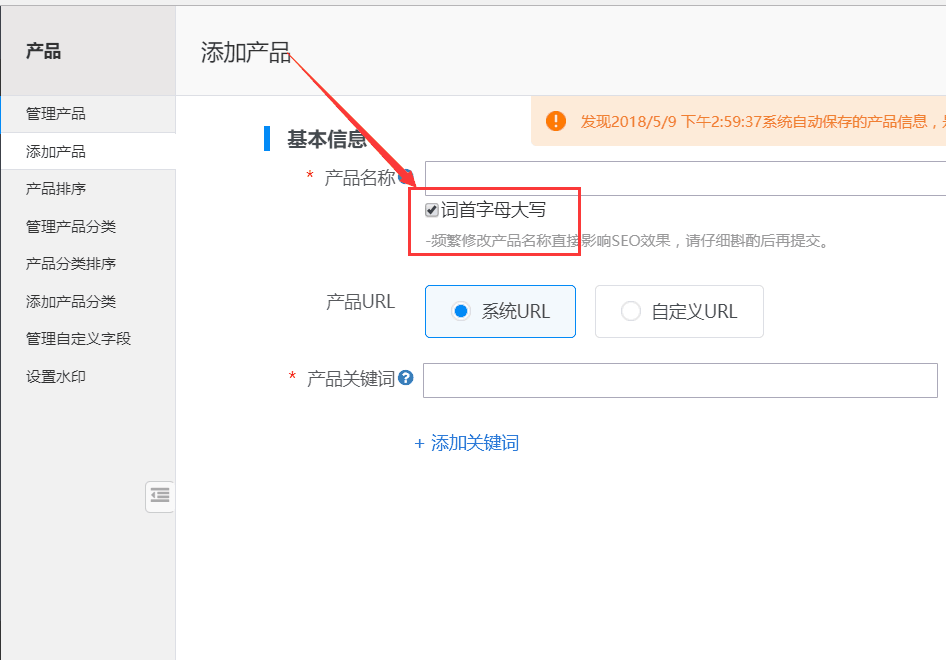The image size is (946, 660).
Task: Collapse the sidebar using the indent icon
Action: (160, 496)
